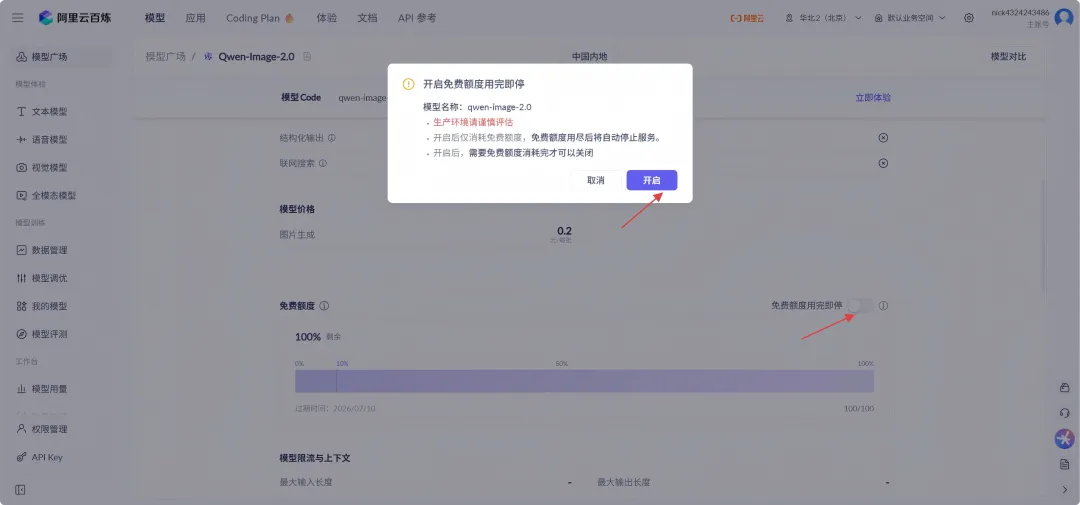This screenshot has height=505, width=1080.
Task: Click the 模型调优 sliders icon
Action: pos(21,278)
